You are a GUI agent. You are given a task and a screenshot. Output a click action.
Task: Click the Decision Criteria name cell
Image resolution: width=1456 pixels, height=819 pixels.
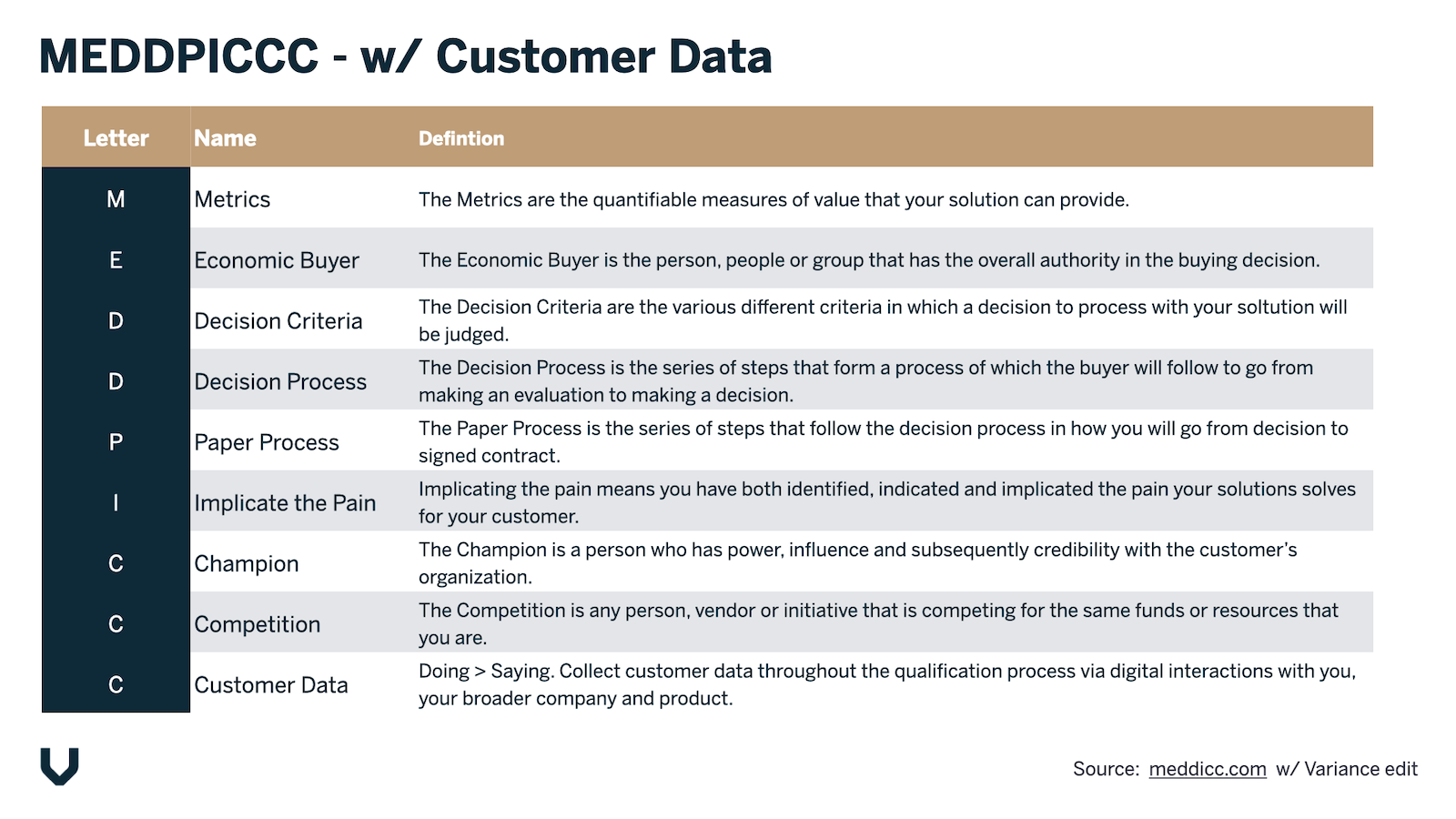pos(278,321)
